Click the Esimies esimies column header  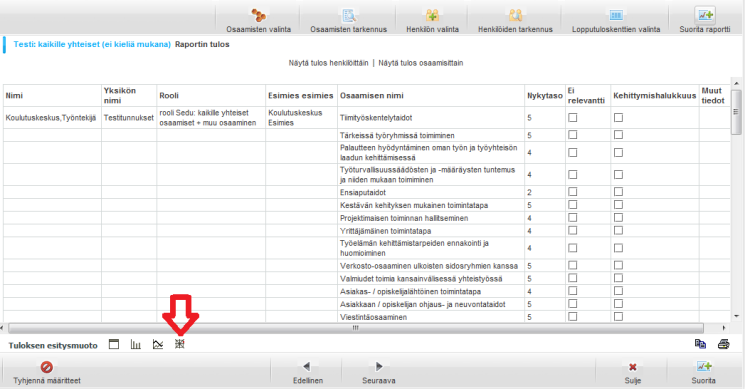pyautogui.click(x=301, y=95)
